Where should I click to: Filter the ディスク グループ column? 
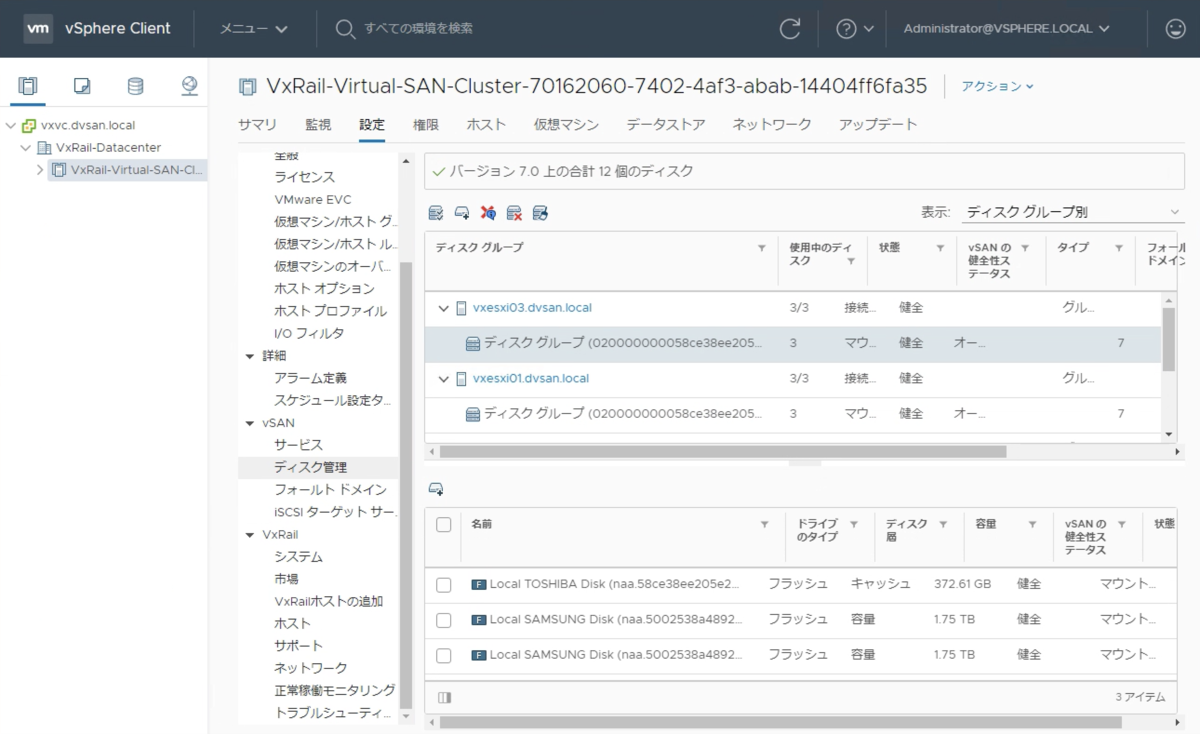[762, 248]
